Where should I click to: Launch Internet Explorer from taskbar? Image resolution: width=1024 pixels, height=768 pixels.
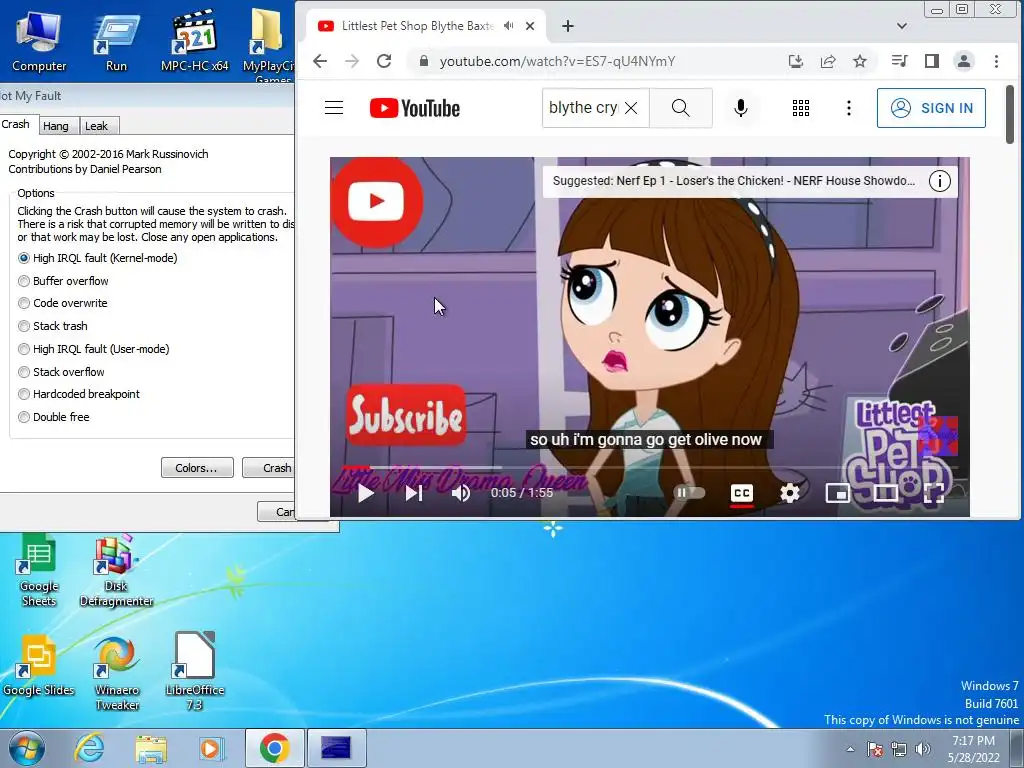[89, 748]
